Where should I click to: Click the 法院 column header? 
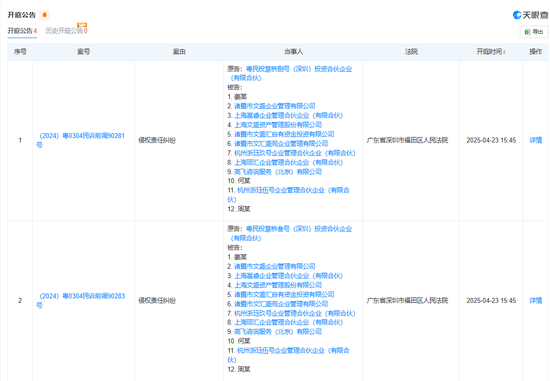[411, 52]
